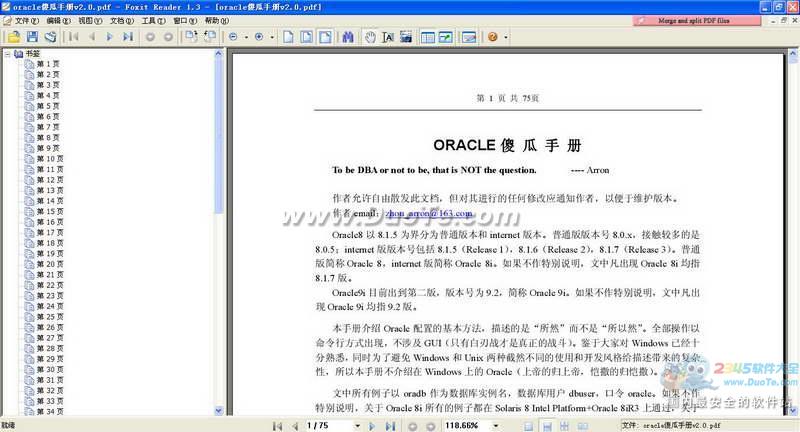Click the 118.66% zoom value field

467,426
